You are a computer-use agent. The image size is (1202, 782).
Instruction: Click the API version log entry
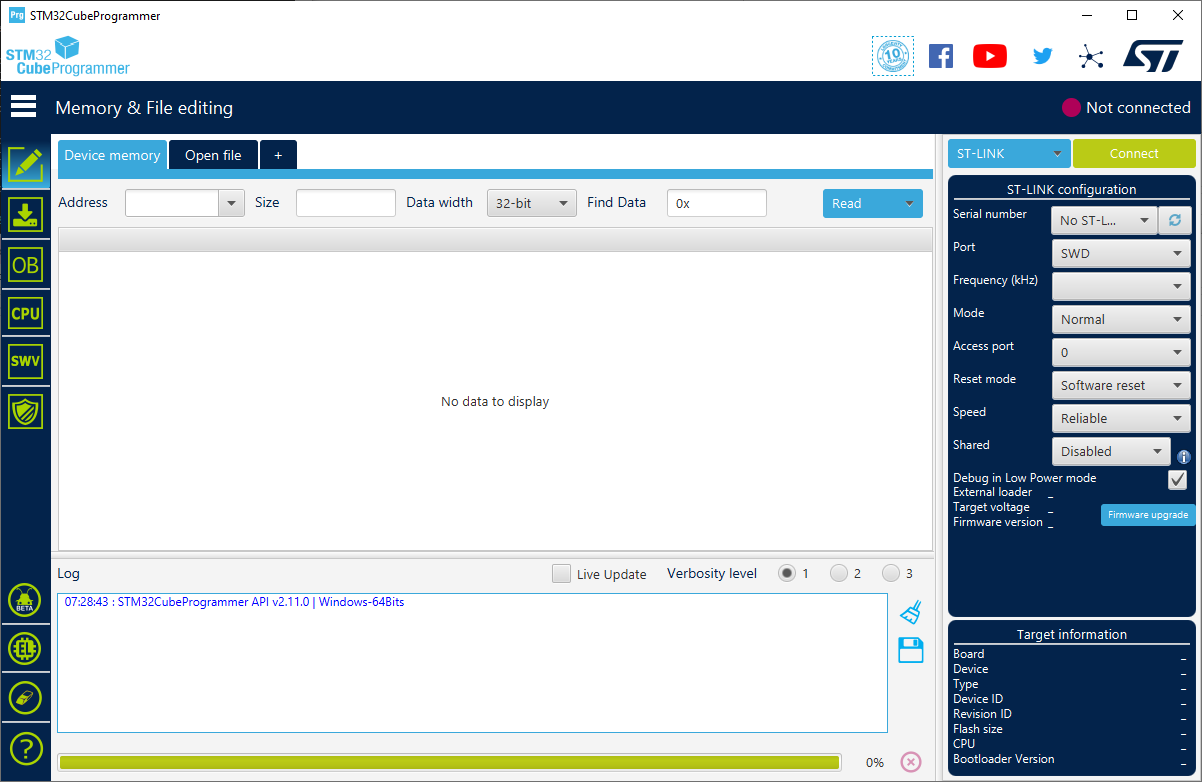pyautogui.click(x=234, y=602)
